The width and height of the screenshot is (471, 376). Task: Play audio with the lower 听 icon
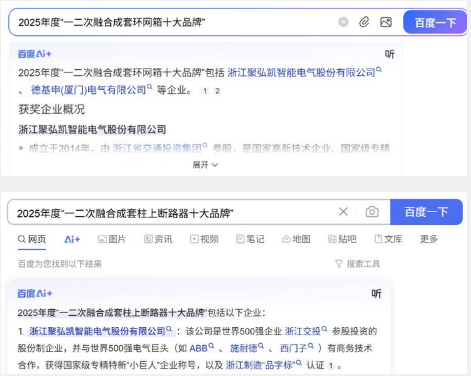[376, 294]
